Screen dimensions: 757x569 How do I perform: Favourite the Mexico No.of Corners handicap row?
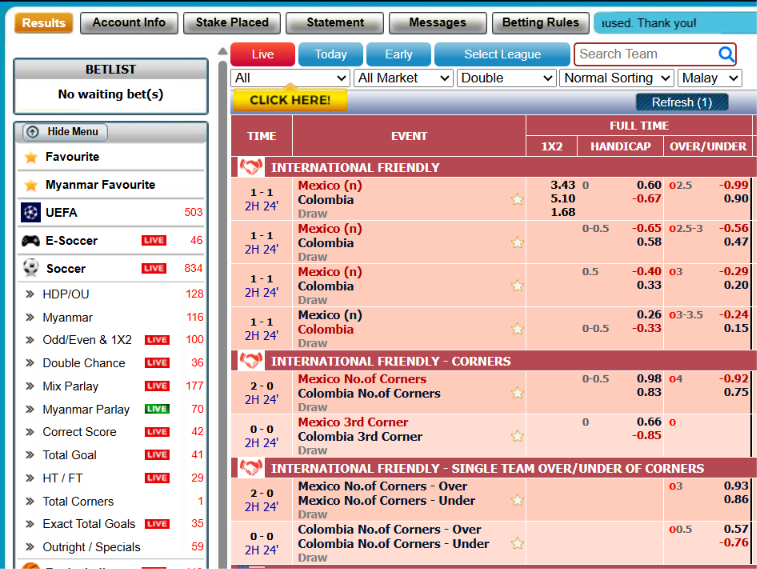pos(517,393)
